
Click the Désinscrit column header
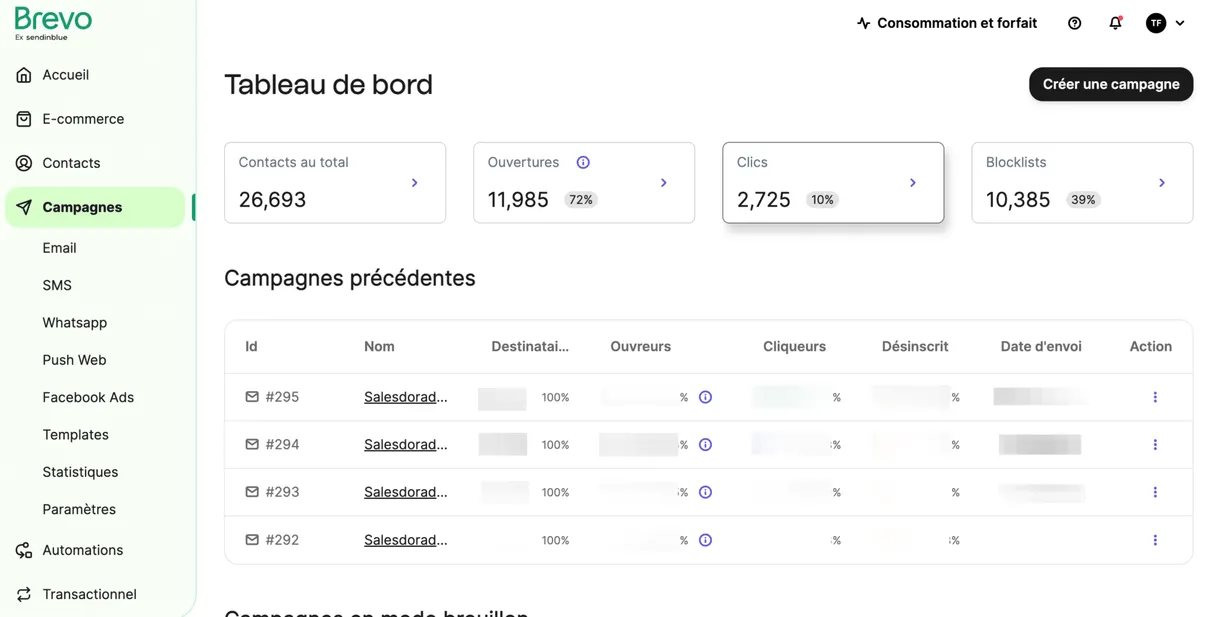(915, 346)
